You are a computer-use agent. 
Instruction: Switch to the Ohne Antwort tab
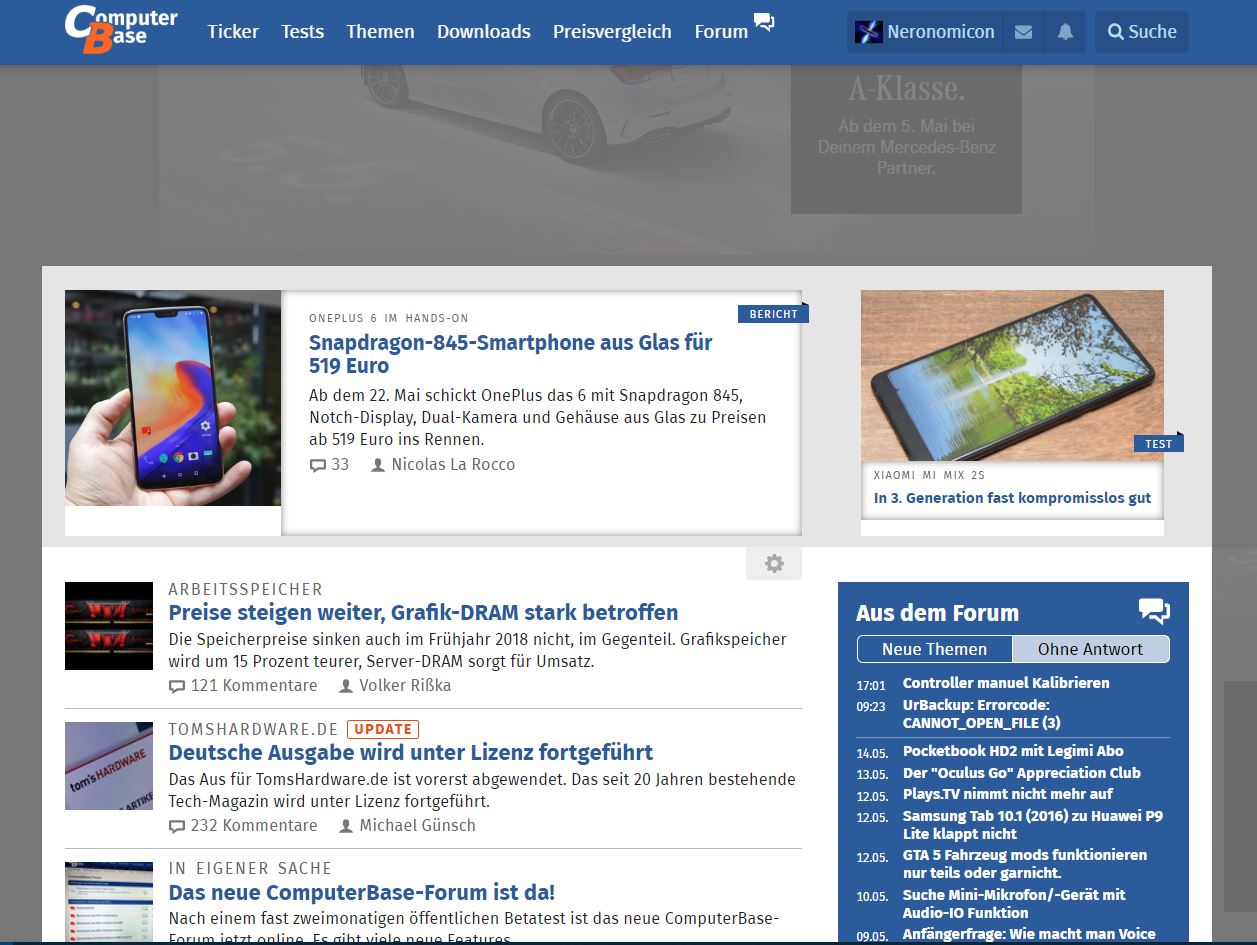1090,649
